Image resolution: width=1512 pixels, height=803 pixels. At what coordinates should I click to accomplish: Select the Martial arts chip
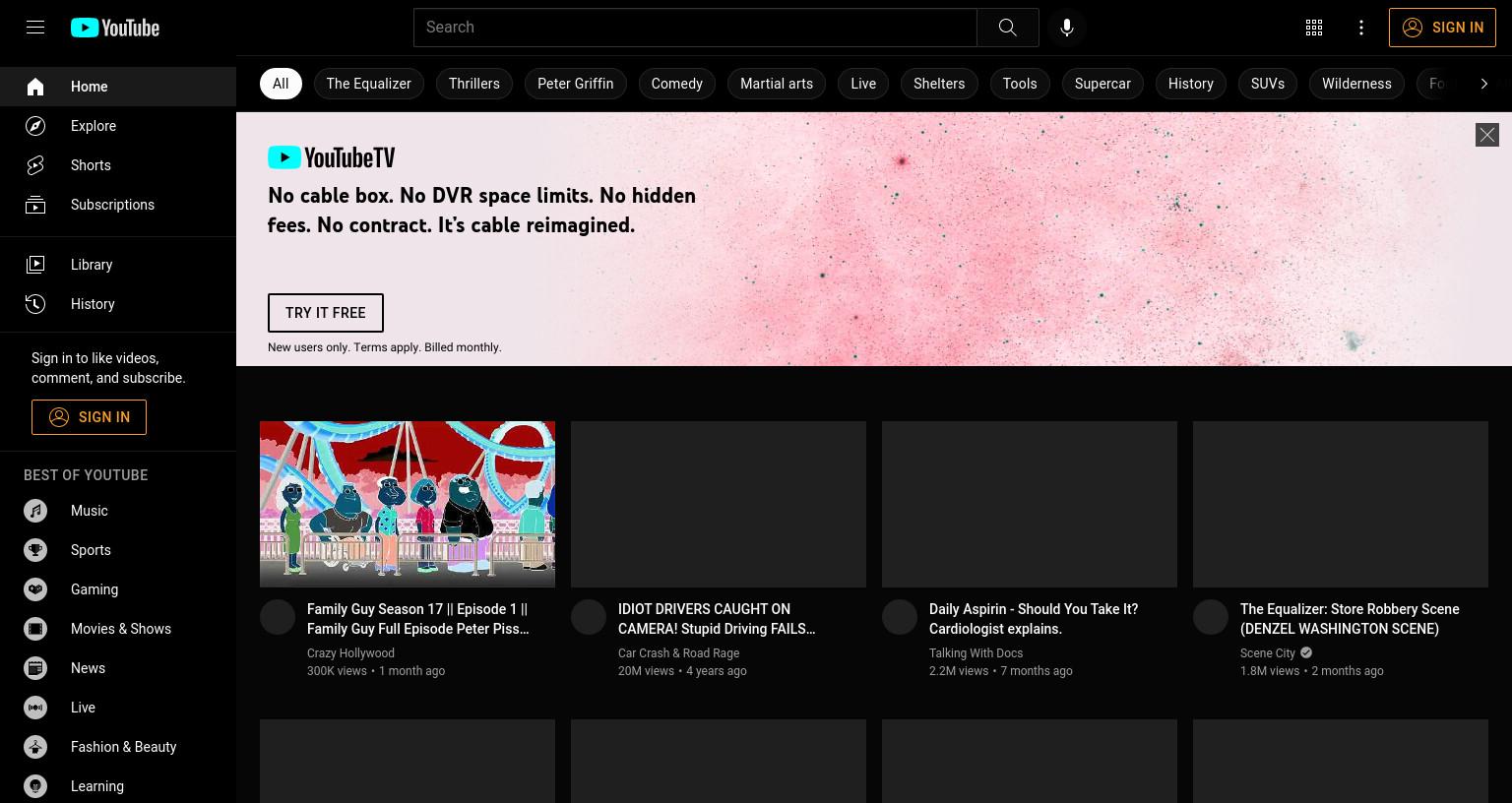point(777,84)
